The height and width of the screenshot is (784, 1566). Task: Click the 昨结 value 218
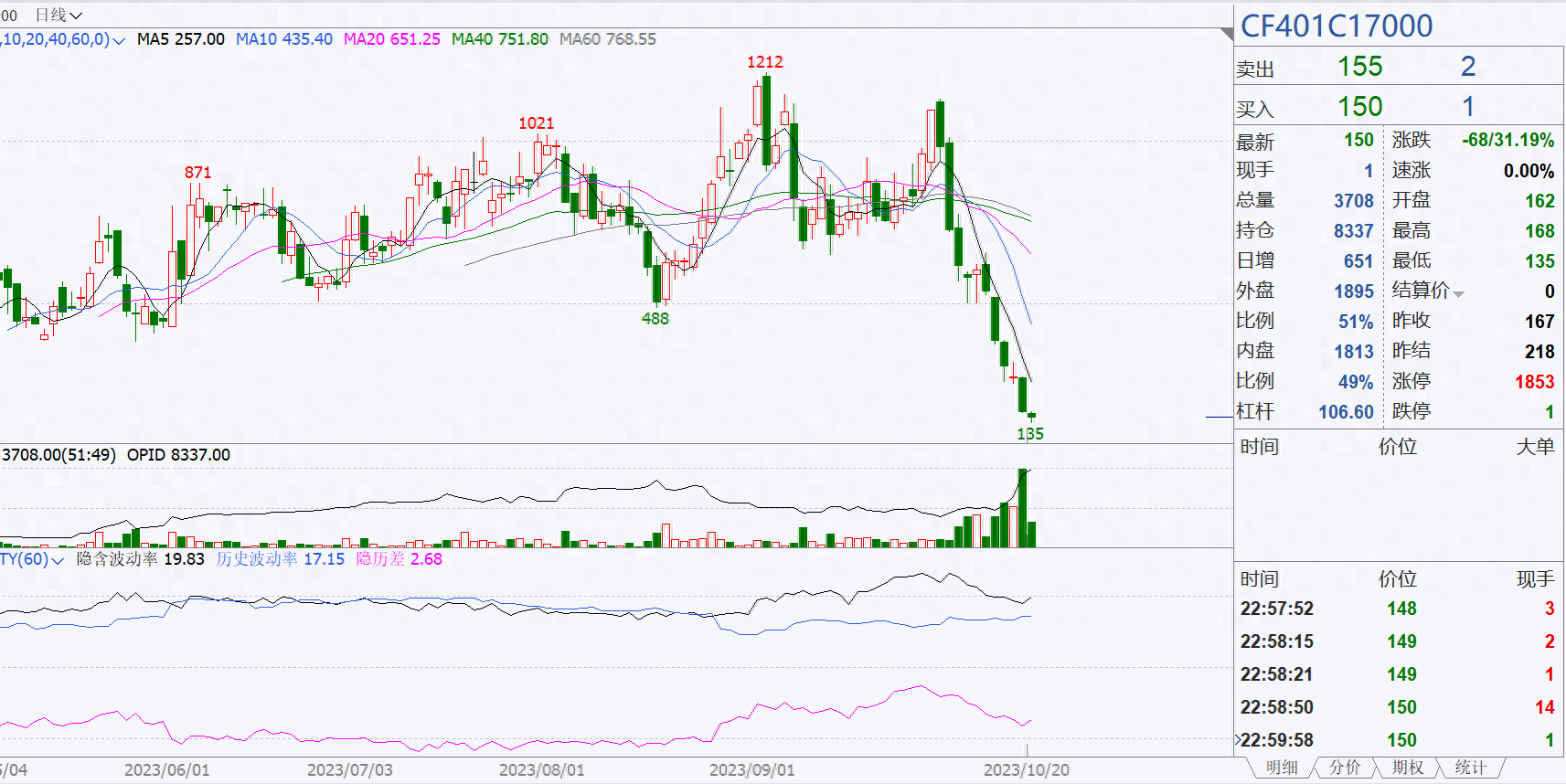(1539, 352)
